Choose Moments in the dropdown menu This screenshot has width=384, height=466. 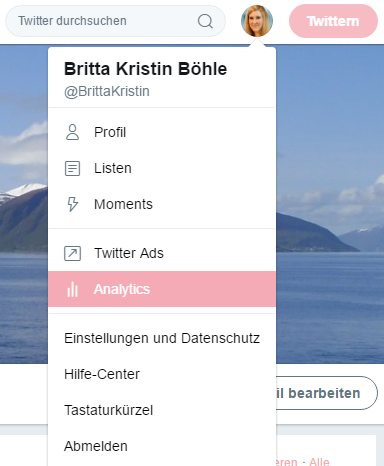coord(162,204)
